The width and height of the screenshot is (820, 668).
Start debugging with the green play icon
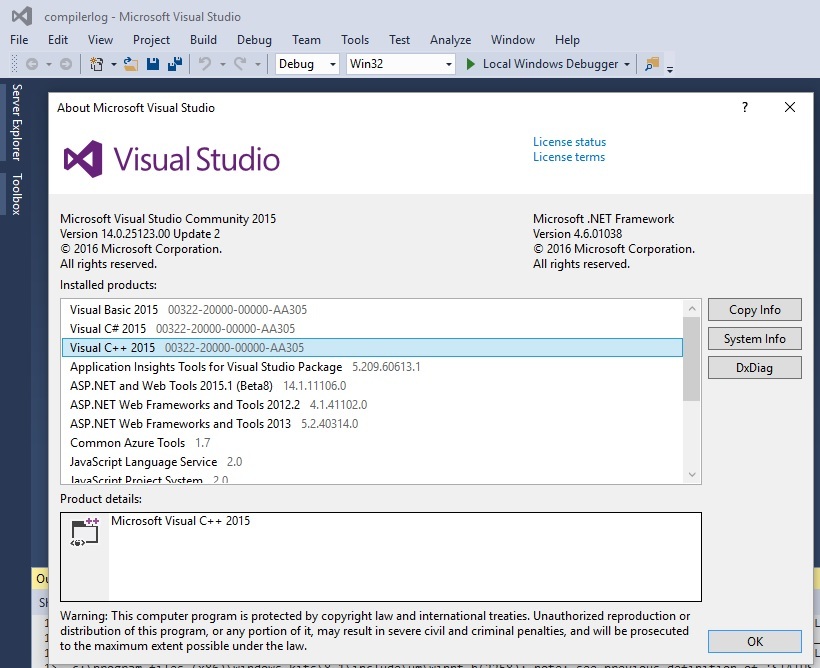pos(471,64)
